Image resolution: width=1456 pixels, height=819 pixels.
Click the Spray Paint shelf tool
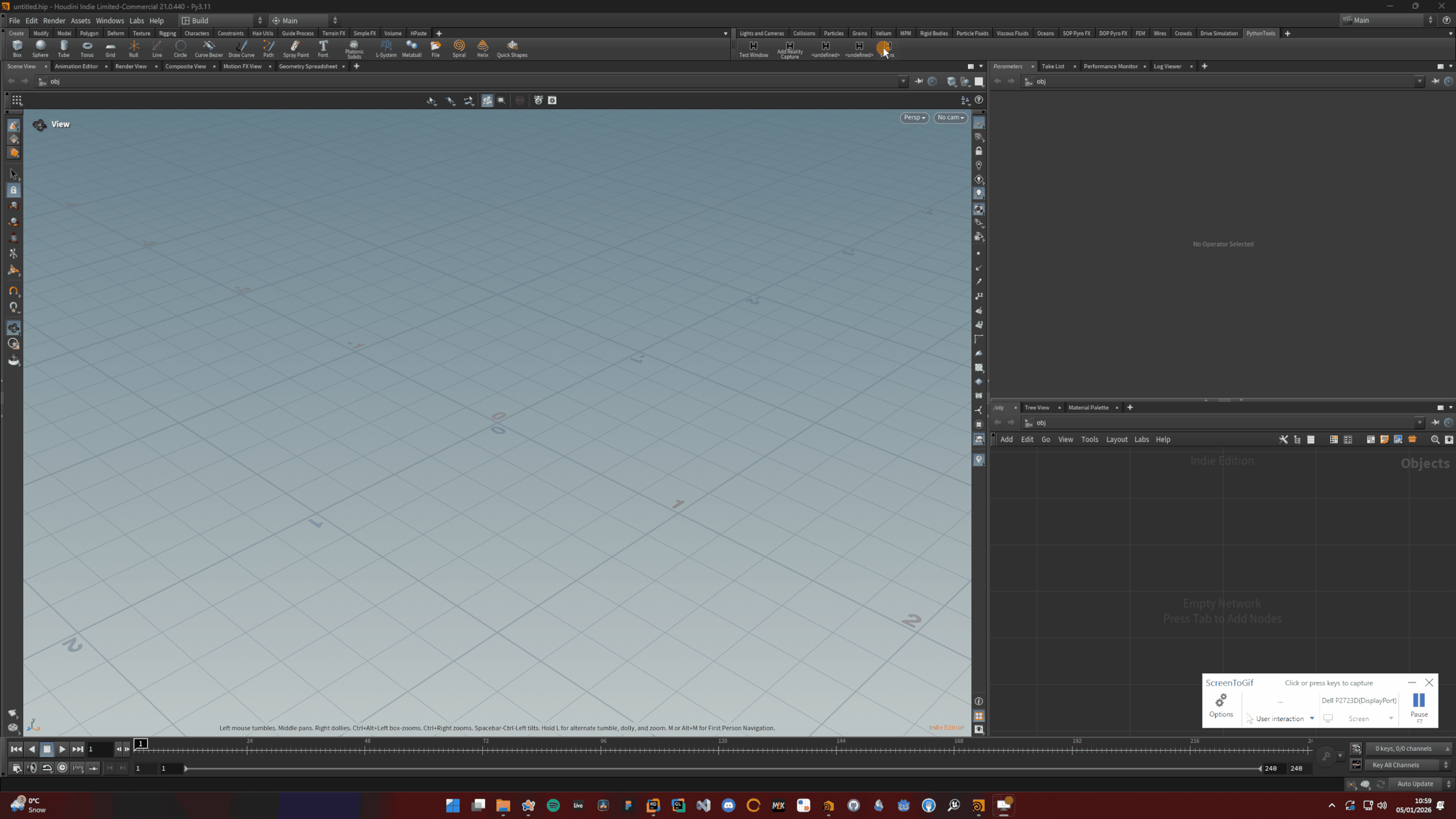pyautogui.click(x=296, y=48)
